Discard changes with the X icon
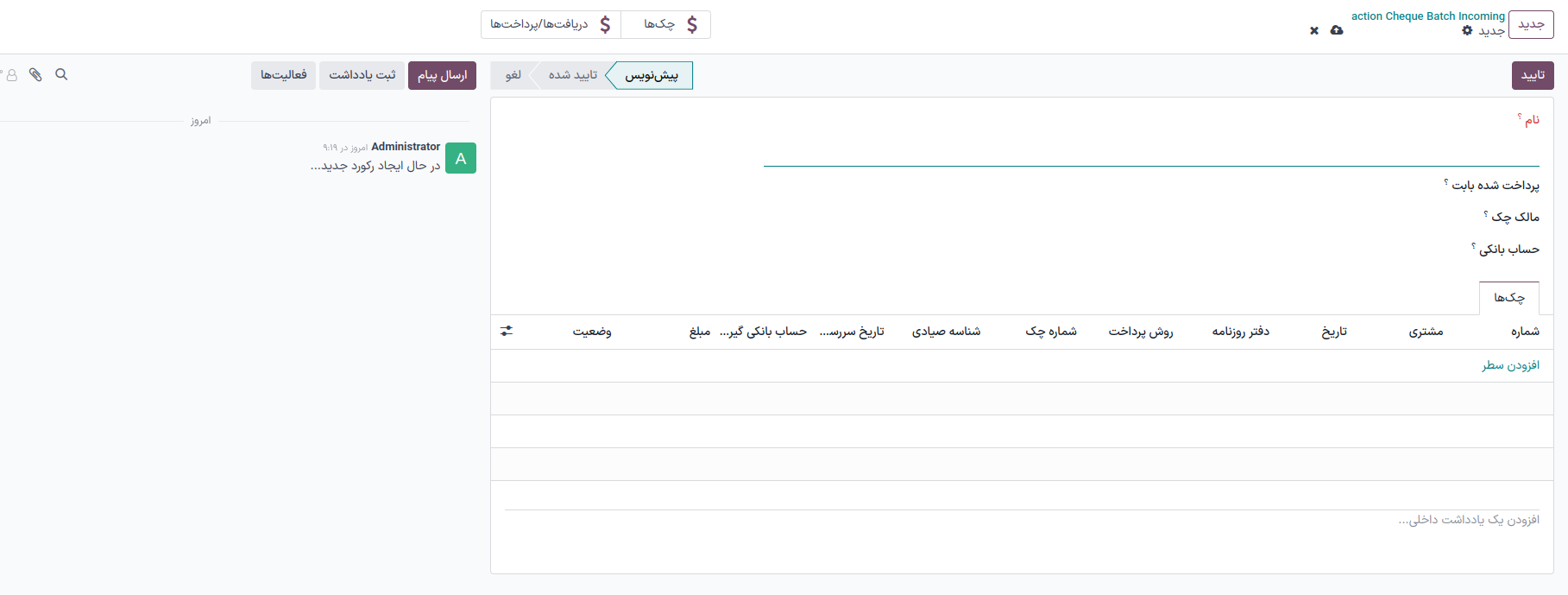This screenshot has width=1568, height=595. click(1314, 30)
